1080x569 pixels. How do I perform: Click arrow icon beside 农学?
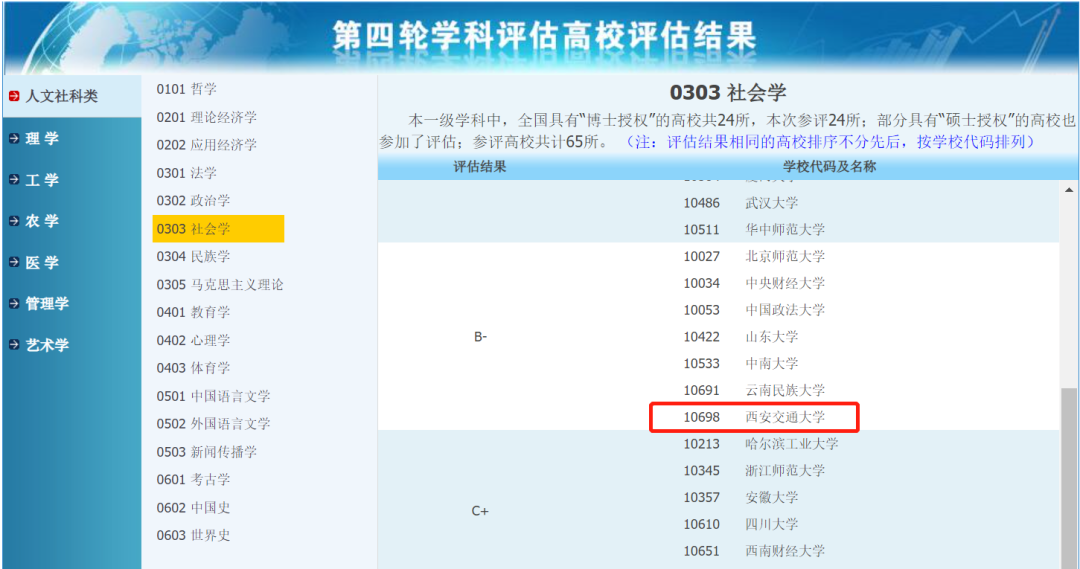[x=14, y=221]
